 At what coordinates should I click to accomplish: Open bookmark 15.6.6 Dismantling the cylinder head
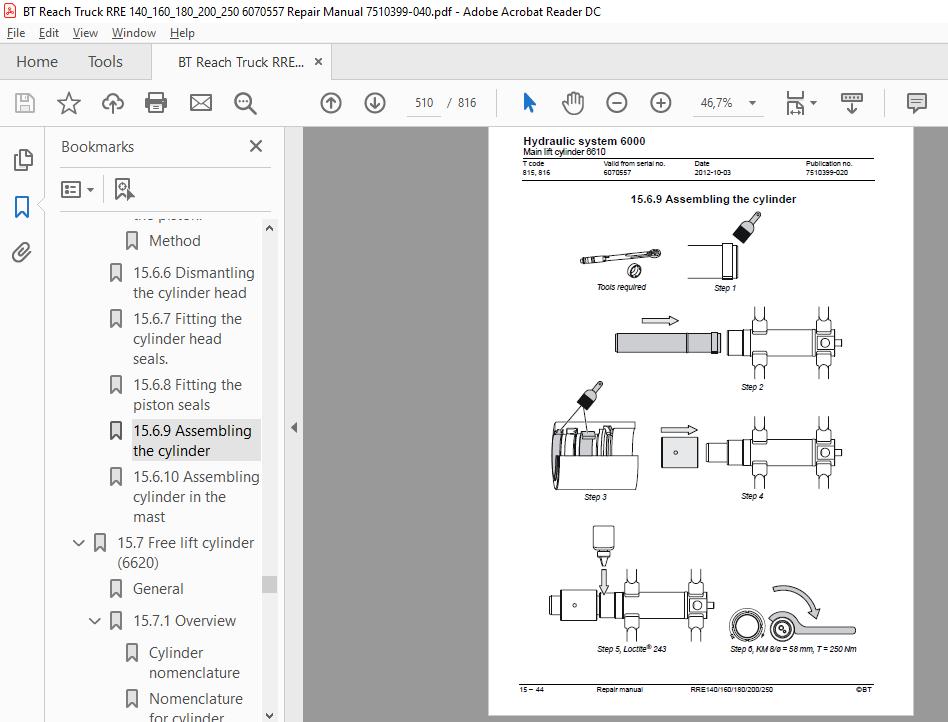[193, 282]
